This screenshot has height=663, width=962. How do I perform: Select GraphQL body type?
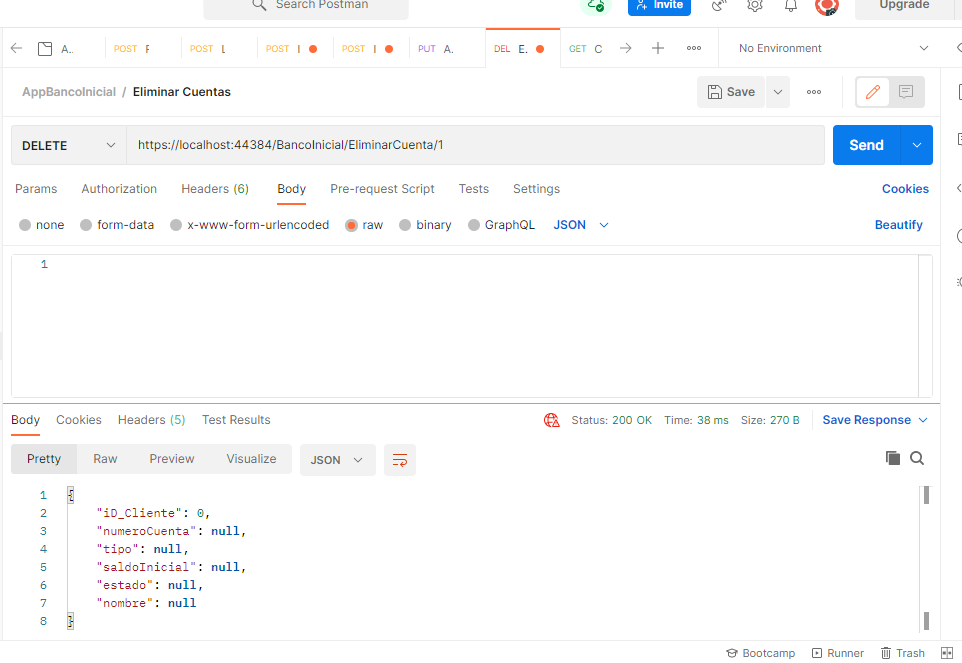coord(501,225)
